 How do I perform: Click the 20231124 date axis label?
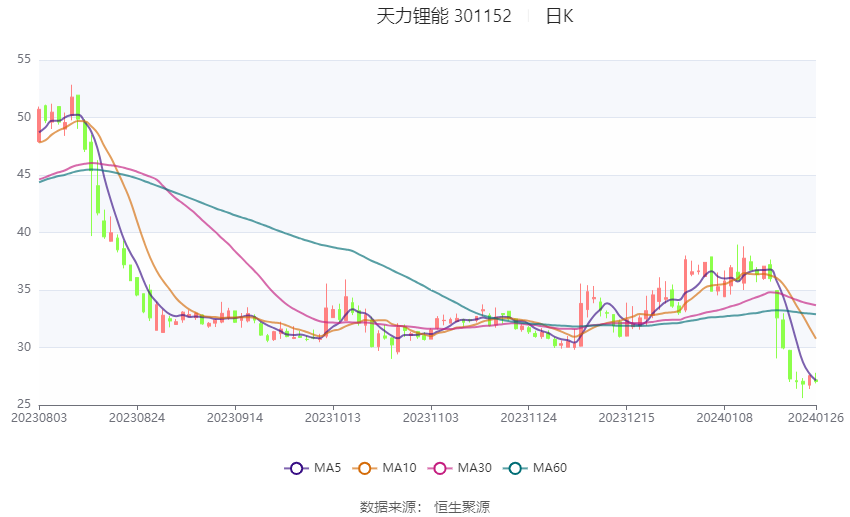(x=529, y=418)
